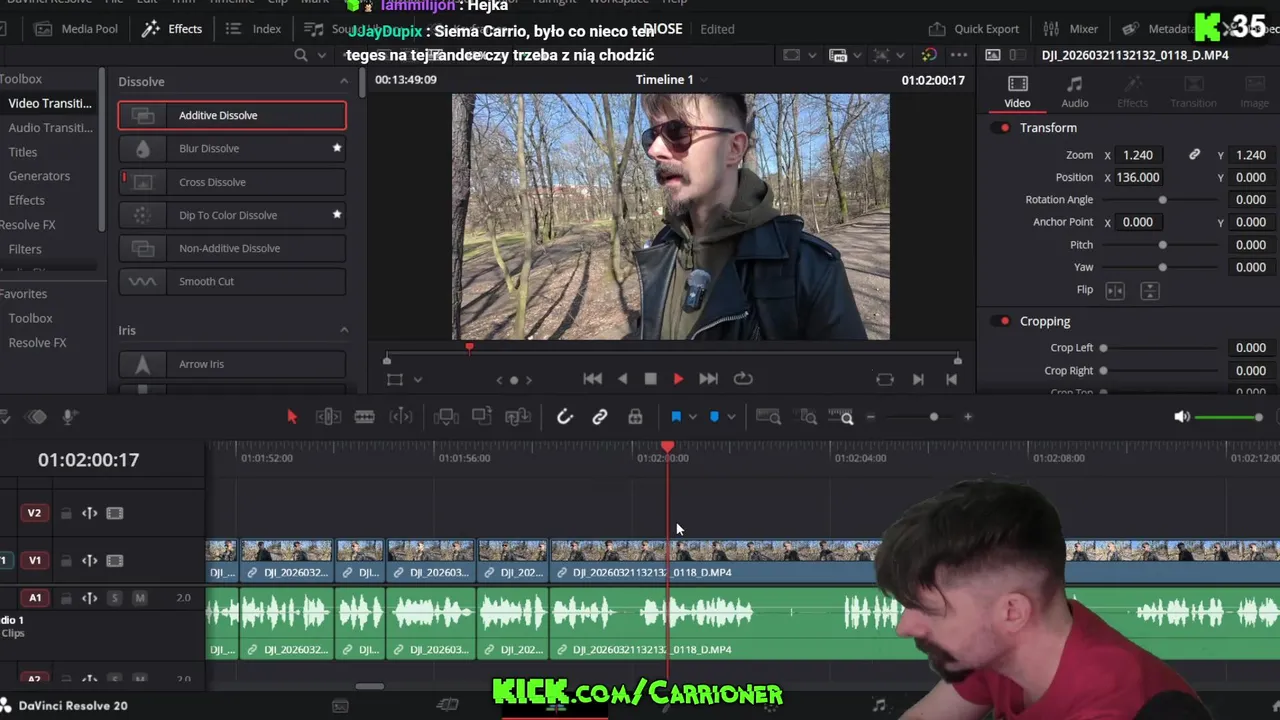Viewport: 1280px width, 720px height.
Task: Solo the A1 audio track
Action: tap(114, 598)
